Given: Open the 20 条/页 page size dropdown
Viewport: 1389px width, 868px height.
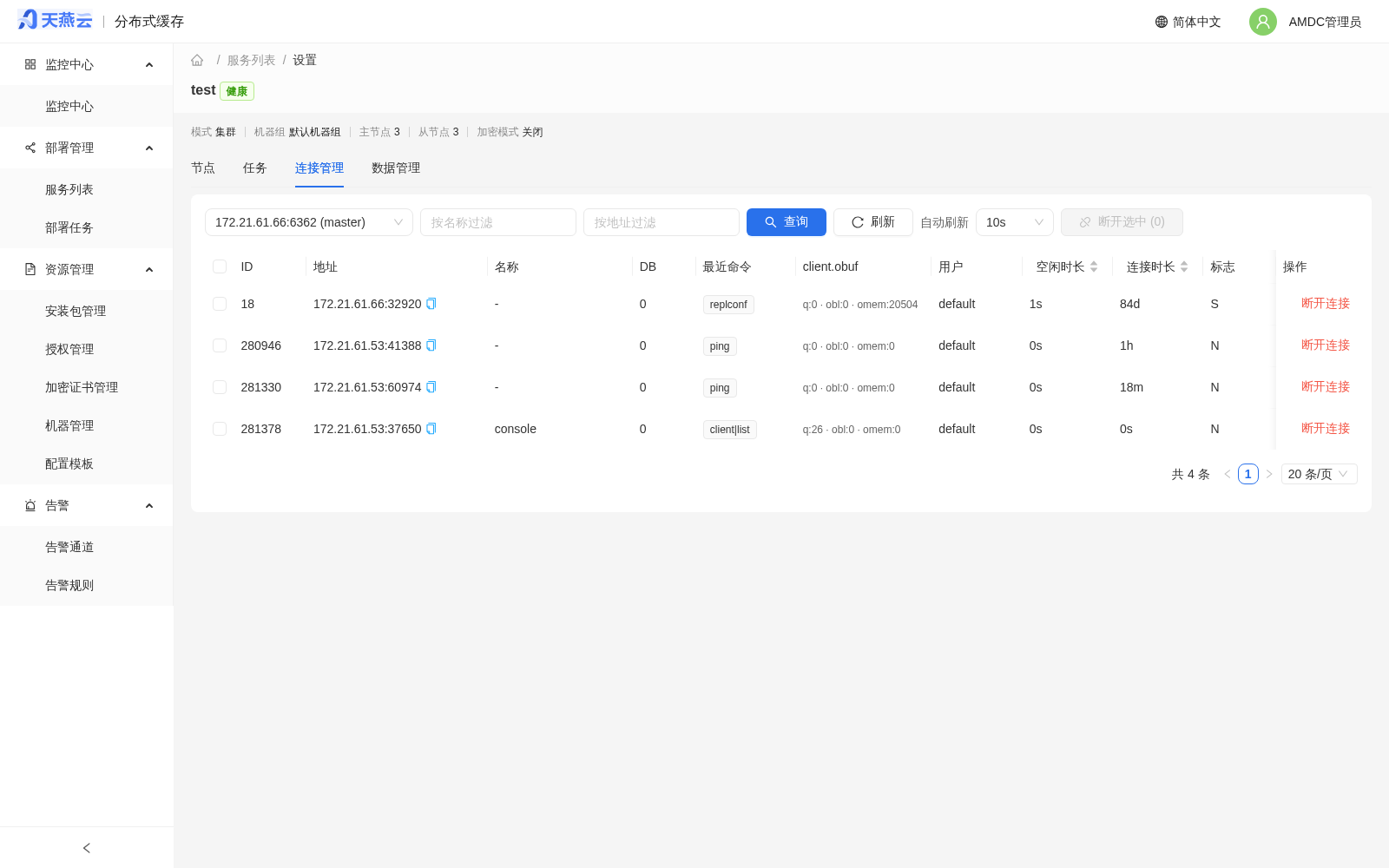Looking at the screenshot, I should (x=1320, y=474).
